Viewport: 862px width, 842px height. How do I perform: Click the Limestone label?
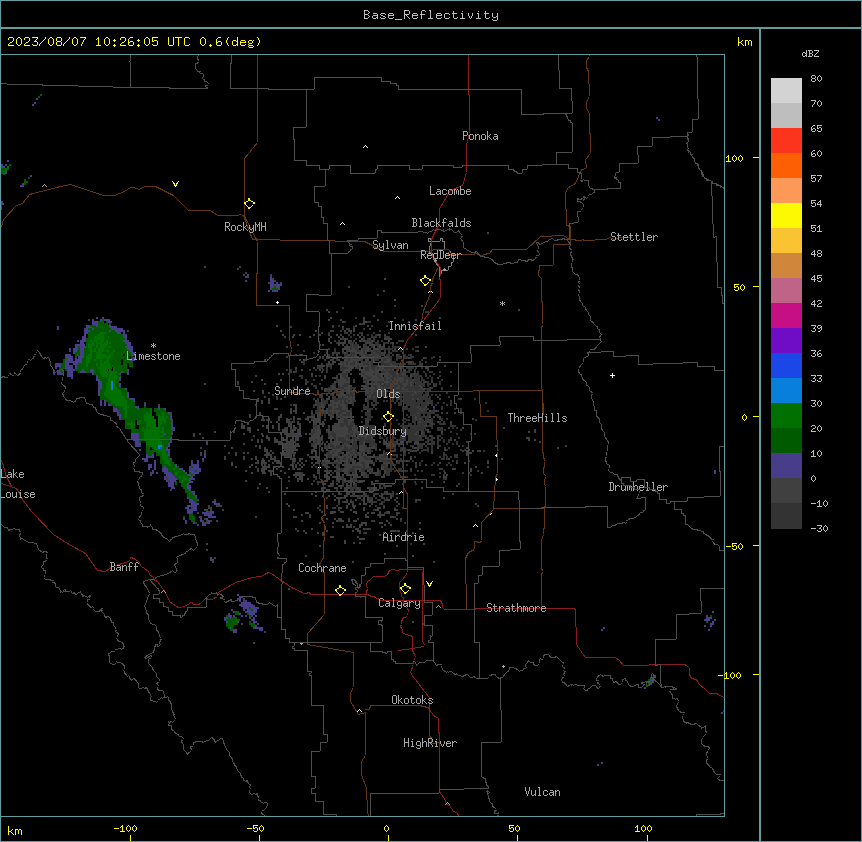(x=153, y=356)
